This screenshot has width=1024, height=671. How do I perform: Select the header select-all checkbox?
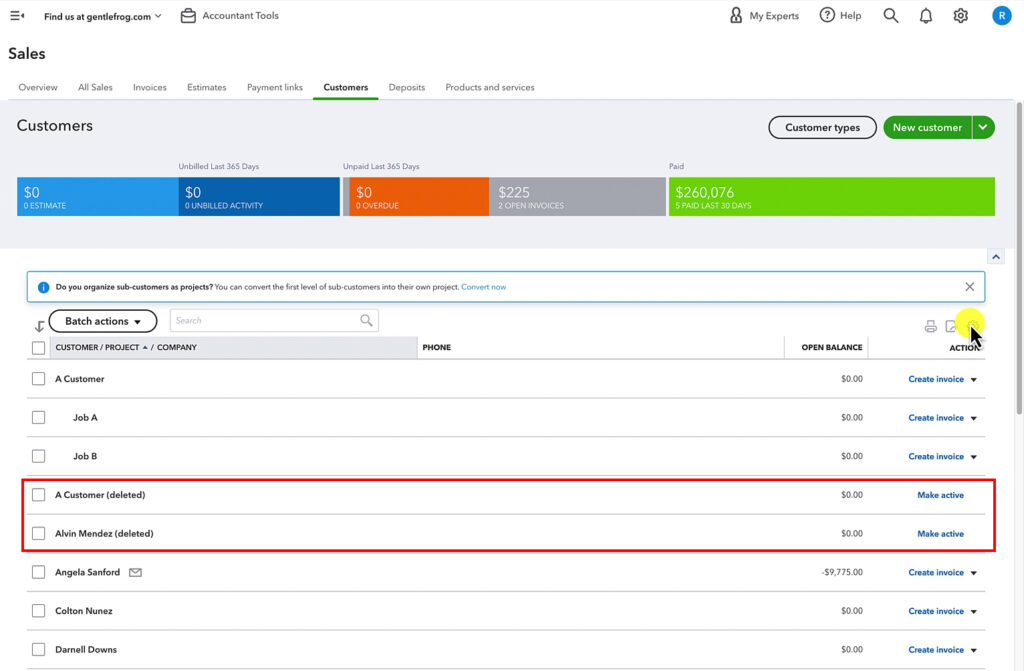coord(38,347)
